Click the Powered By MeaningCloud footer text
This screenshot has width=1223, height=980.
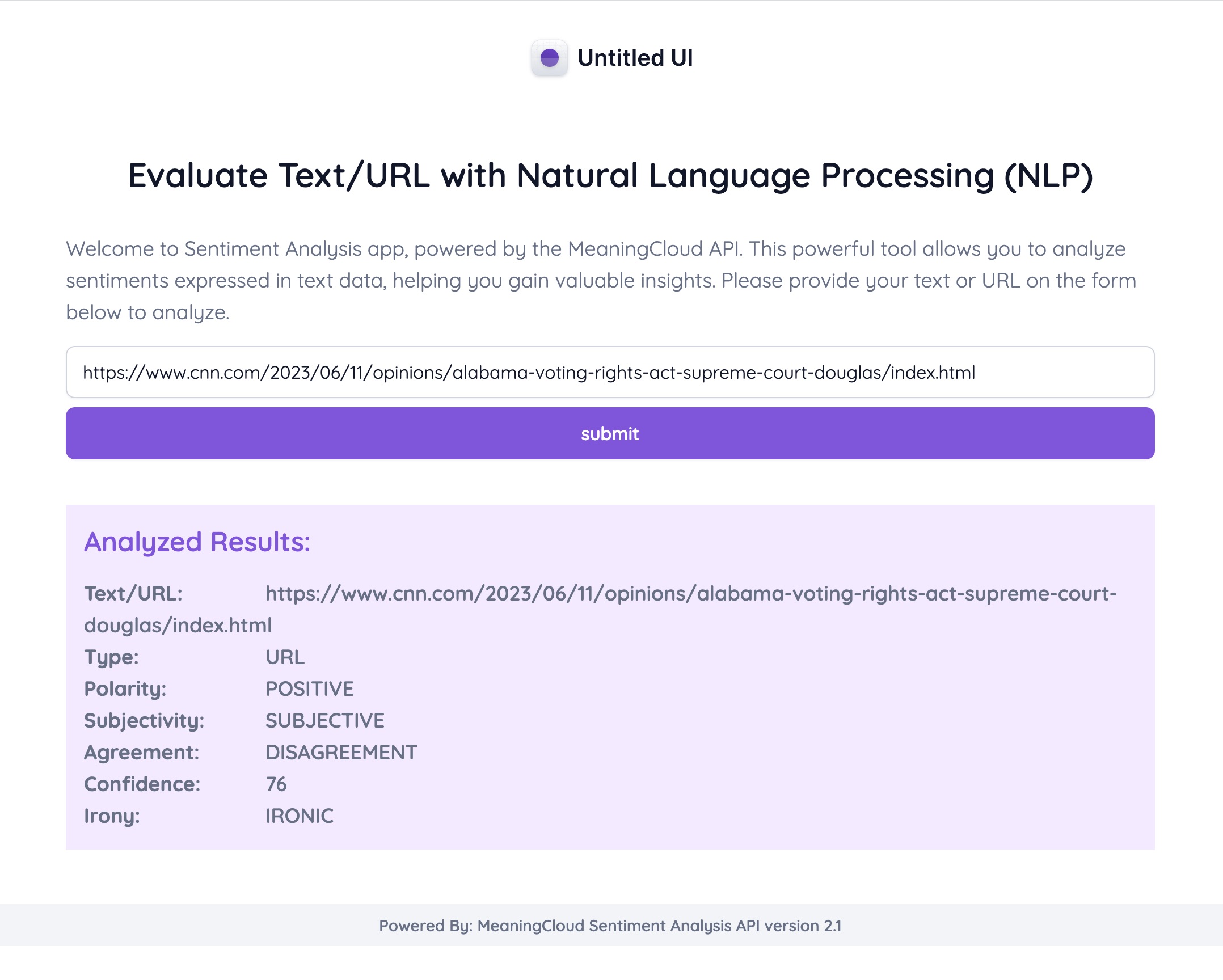tap(610, 926)
